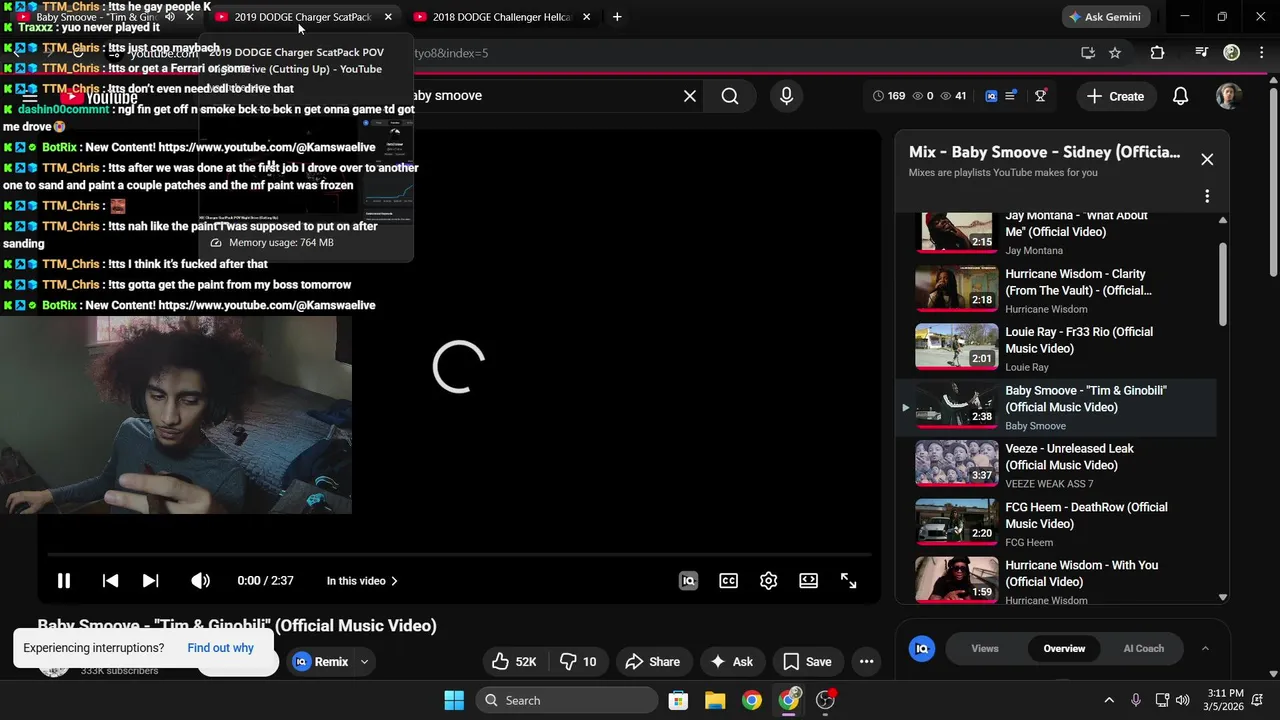The image size is (1280, 720).
Task: Open the player settings gear
Action: coord(768,581)
